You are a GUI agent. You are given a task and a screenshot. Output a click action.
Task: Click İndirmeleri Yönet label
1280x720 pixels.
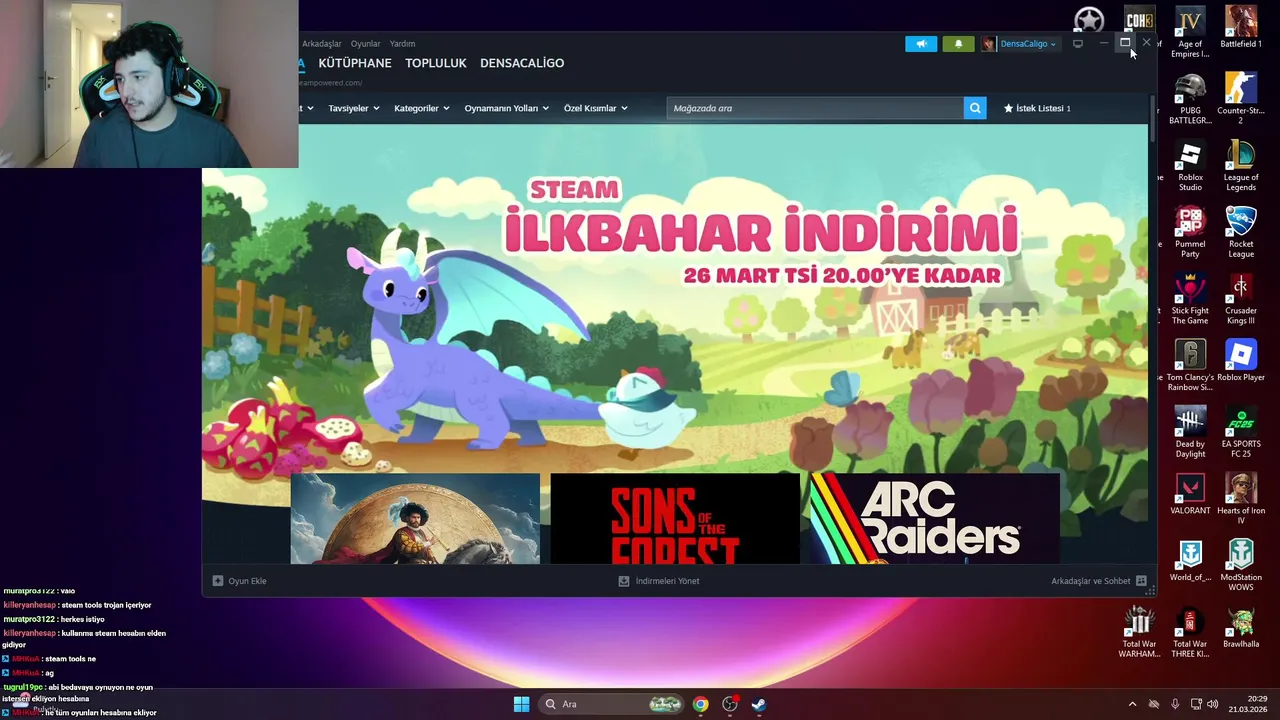[x=667, y=581]
